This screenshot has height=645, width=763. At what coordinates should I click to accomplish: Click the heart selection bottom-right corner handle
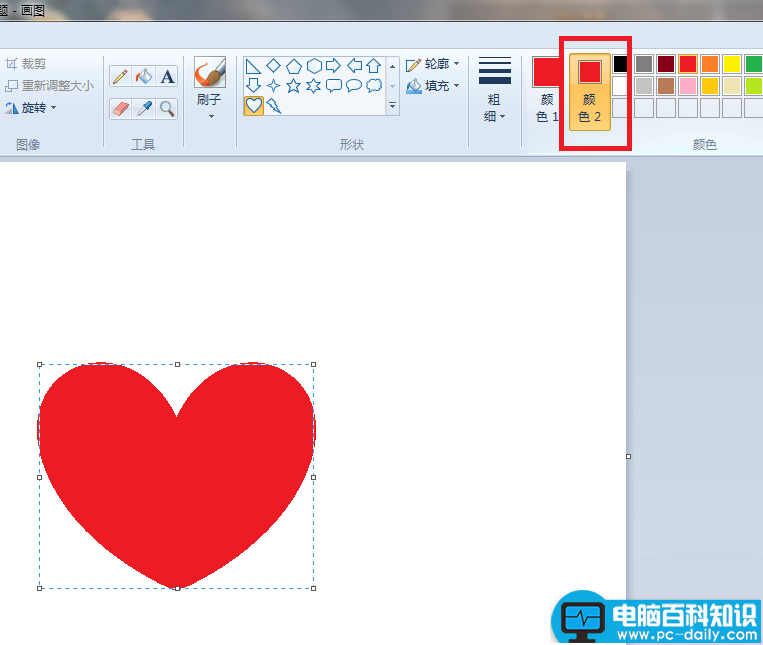click(x=313, y=589)
